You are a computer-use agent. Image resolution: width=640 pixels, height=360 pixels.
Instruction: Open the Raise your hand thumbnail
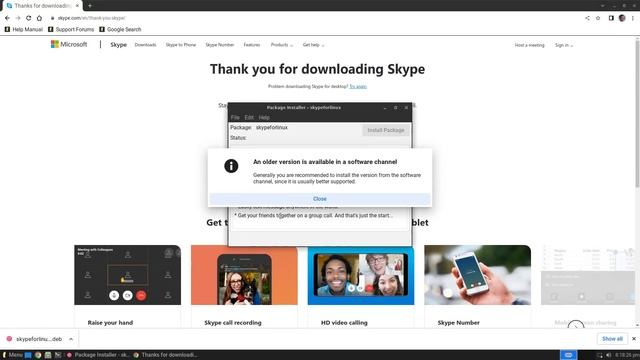tap(127, 275)
